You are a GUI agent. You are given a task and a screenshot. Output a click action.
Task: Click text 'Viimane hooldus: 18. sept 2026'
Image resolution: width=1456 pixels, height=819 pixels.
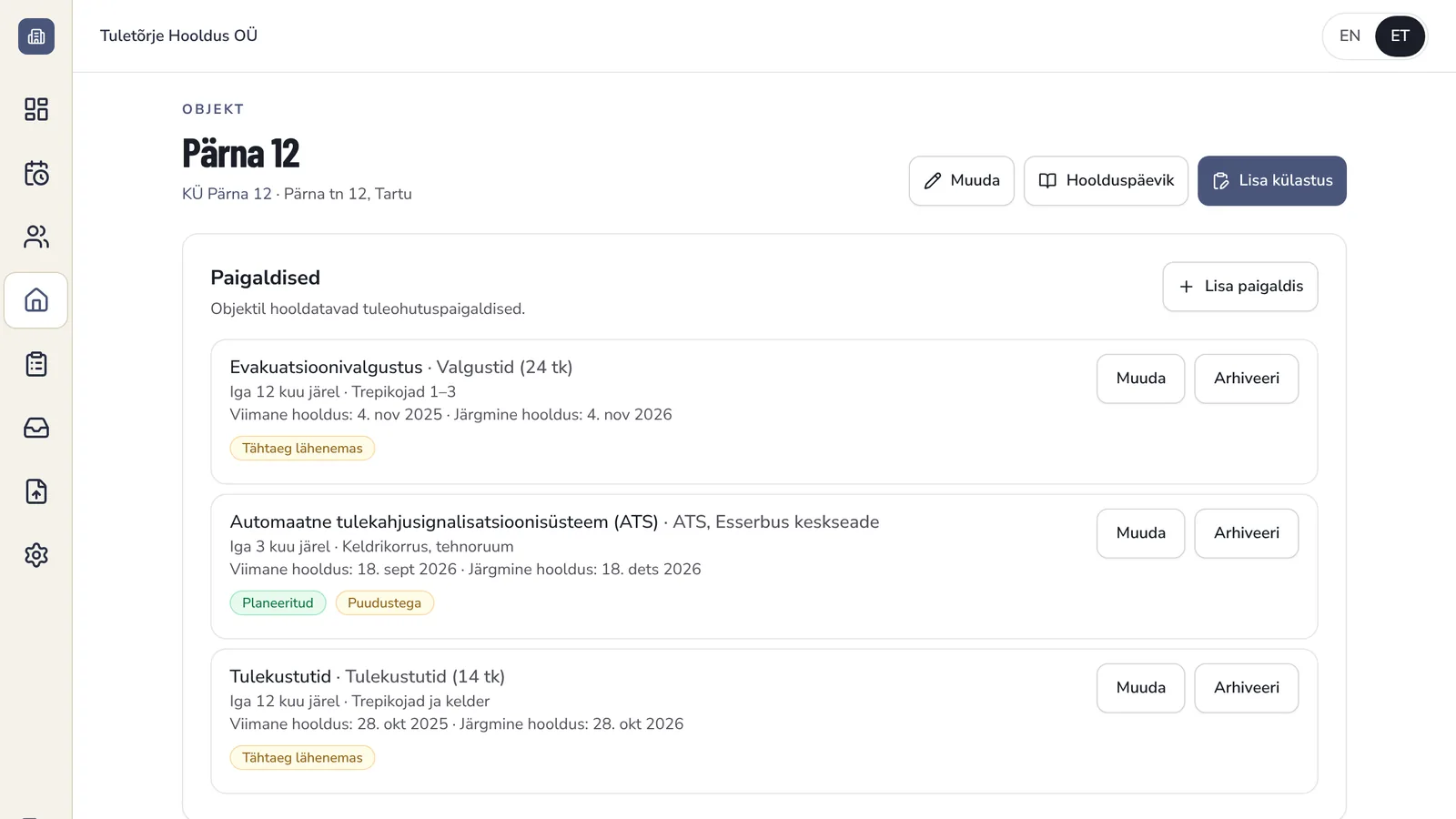343,570
